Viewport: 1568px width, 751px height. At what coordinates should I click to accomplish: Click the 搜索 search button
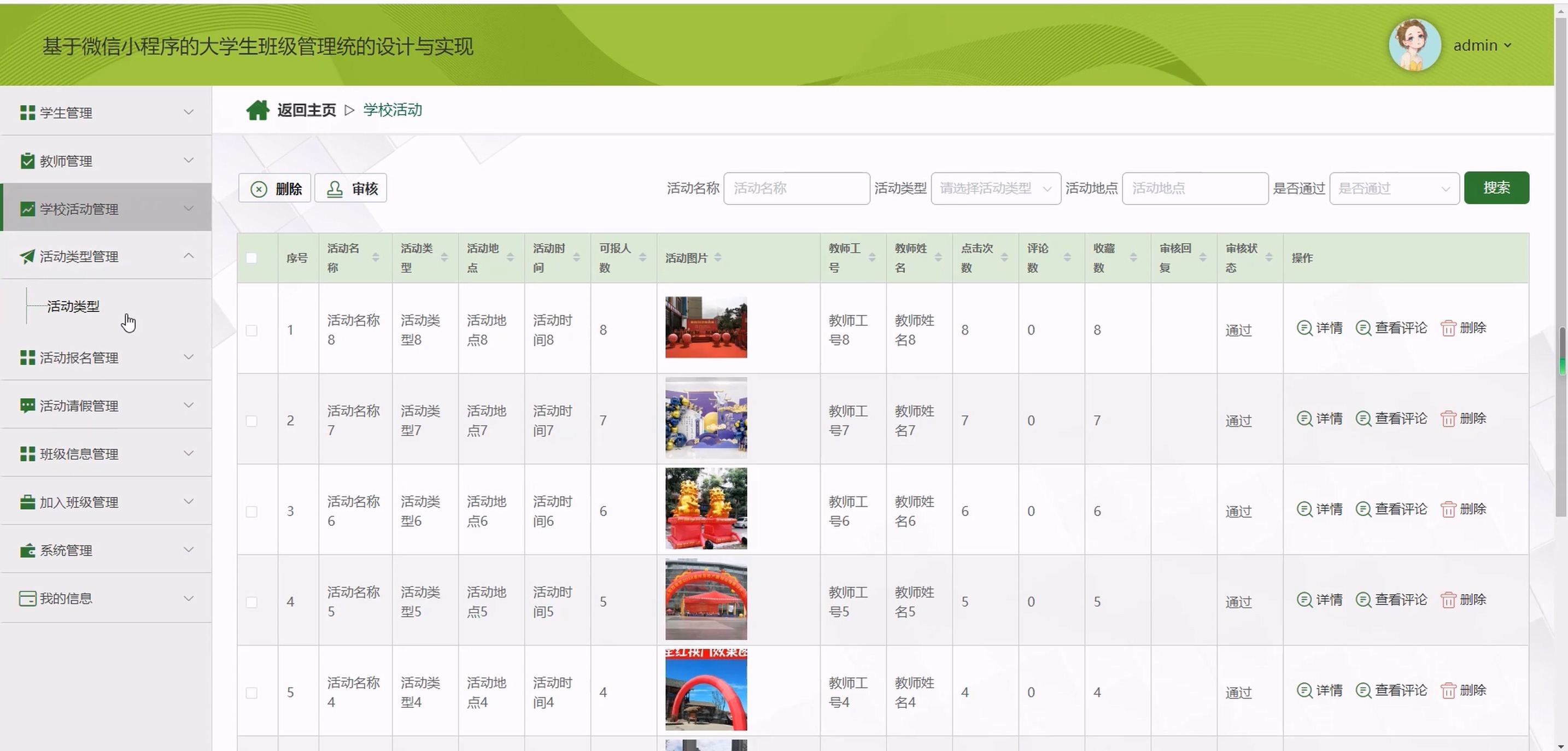(x=1496, y=187)
